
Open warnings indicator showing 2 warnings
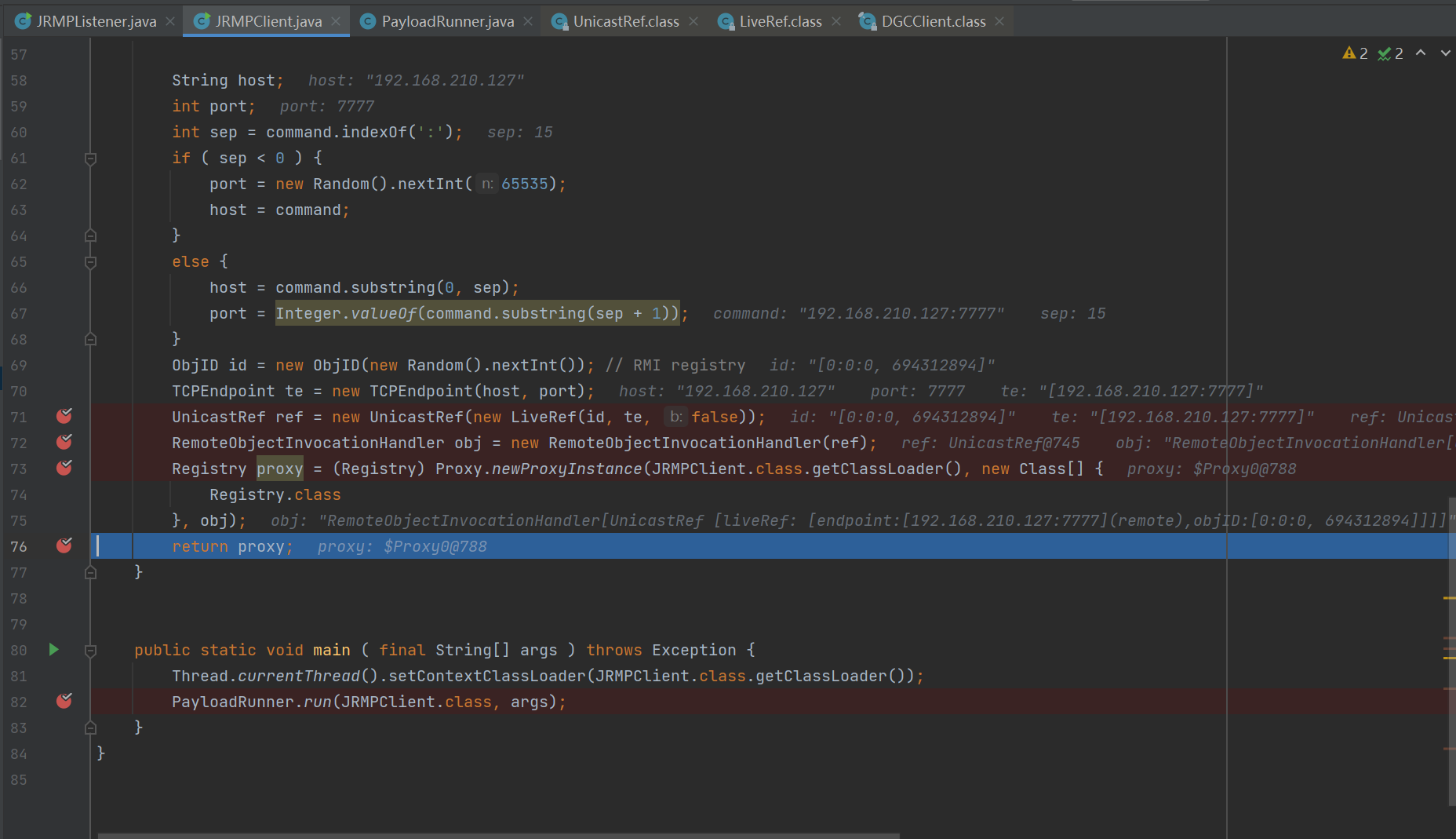pyautogui.click(x=1356, y=53)
